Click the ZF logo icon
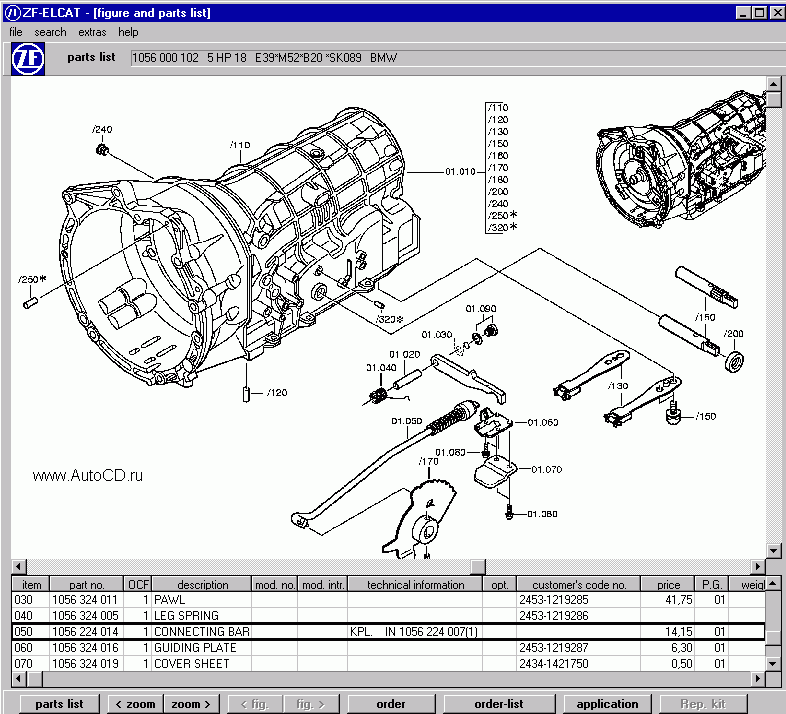 28,59
